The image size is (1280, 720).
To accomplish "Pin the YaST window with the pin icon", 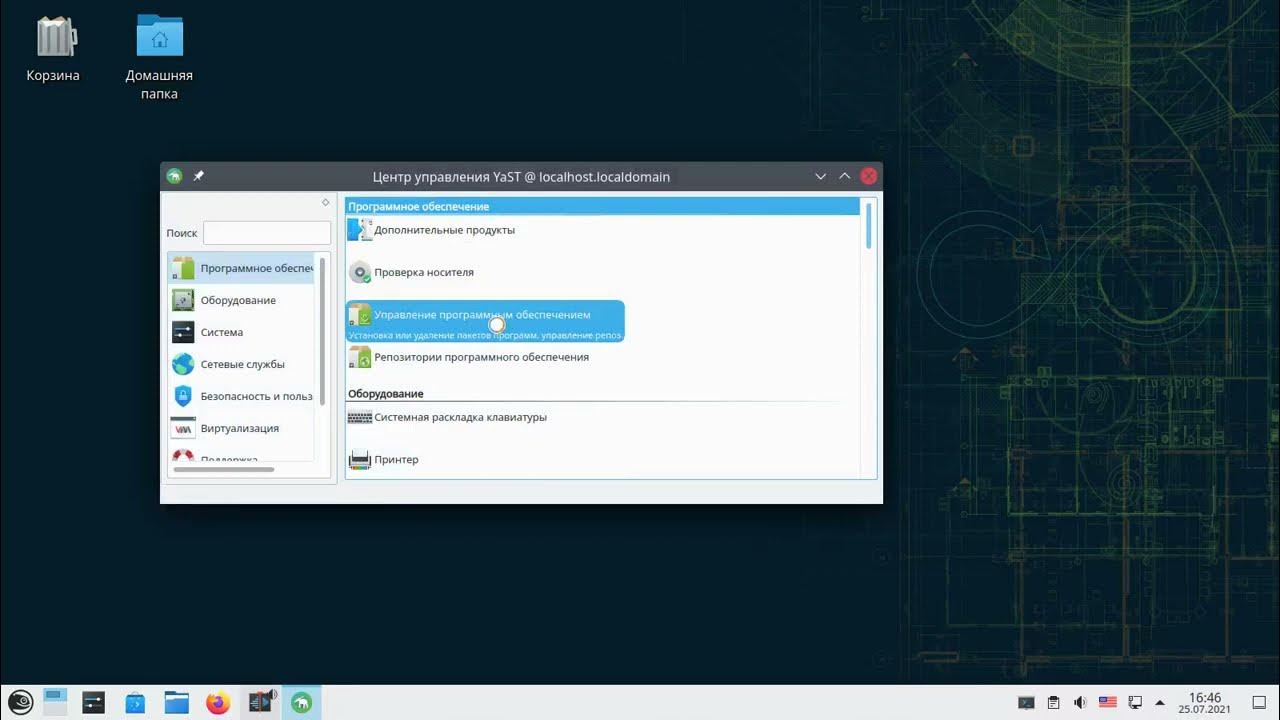I will point(198,176).
